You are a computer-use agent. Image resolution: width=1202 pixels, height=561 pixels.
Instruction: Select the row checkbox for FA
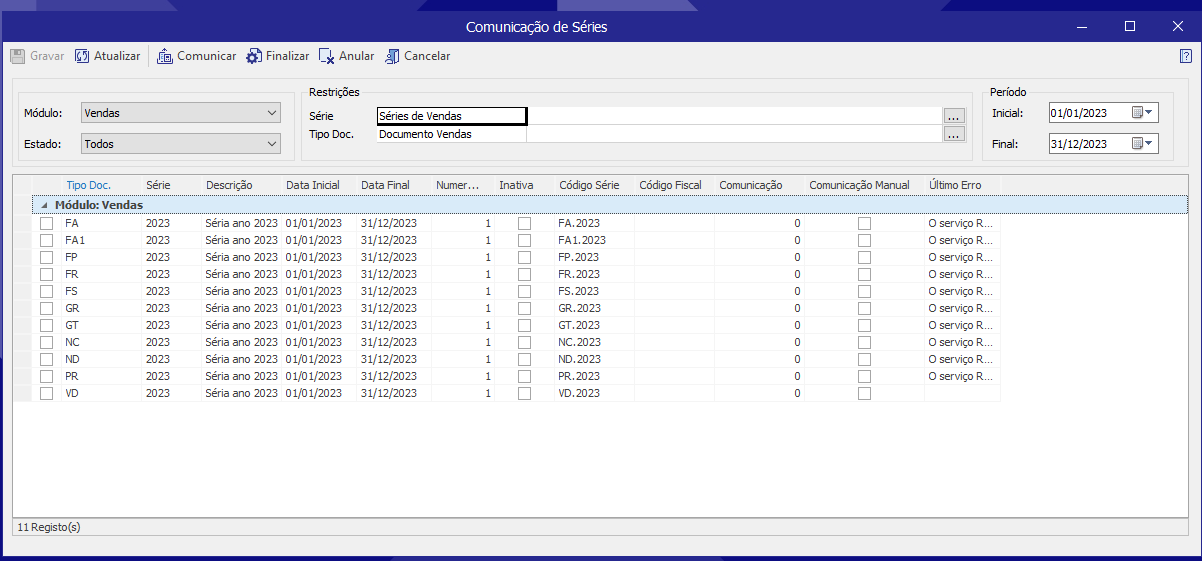(x=46, y=224)
